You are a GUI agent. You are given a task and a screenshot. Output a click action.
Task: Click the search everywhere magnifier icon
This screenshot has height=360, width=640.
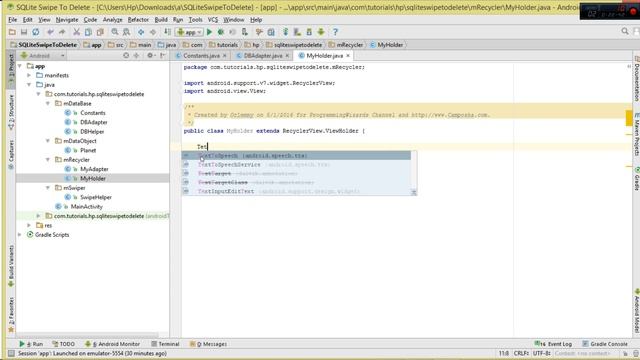click(x=625, y=31)
